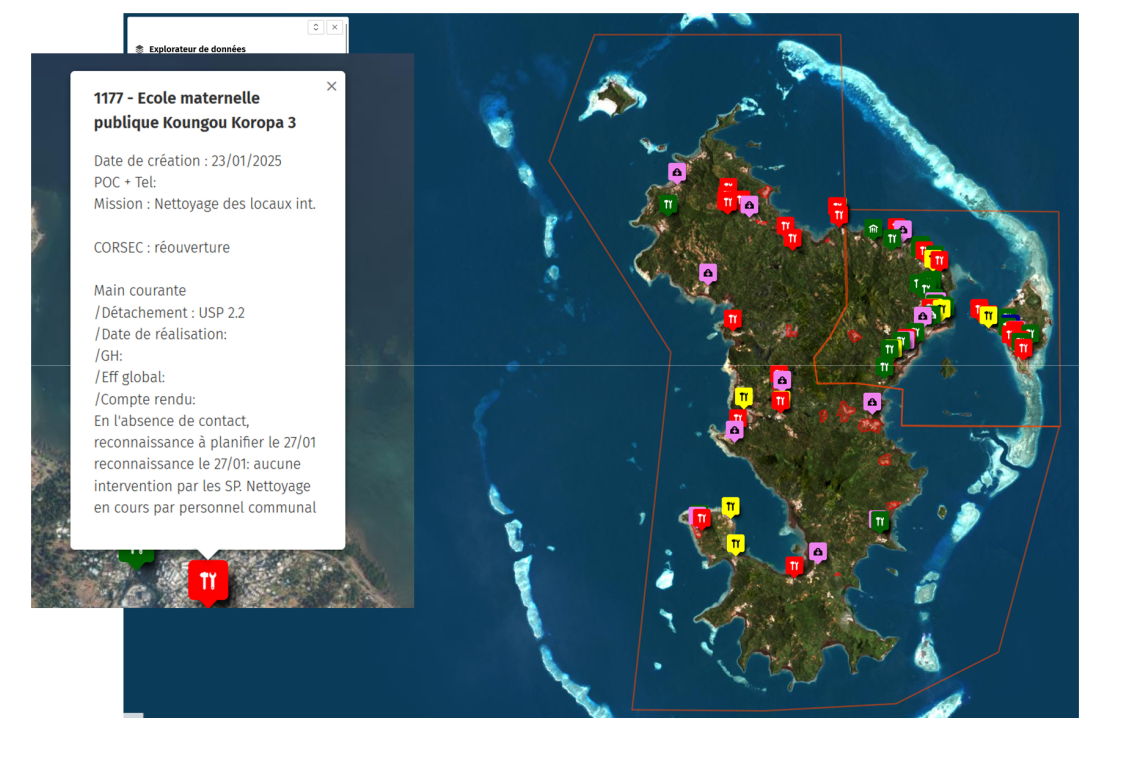Select the red tools marker below the popup

coord(208,580)
